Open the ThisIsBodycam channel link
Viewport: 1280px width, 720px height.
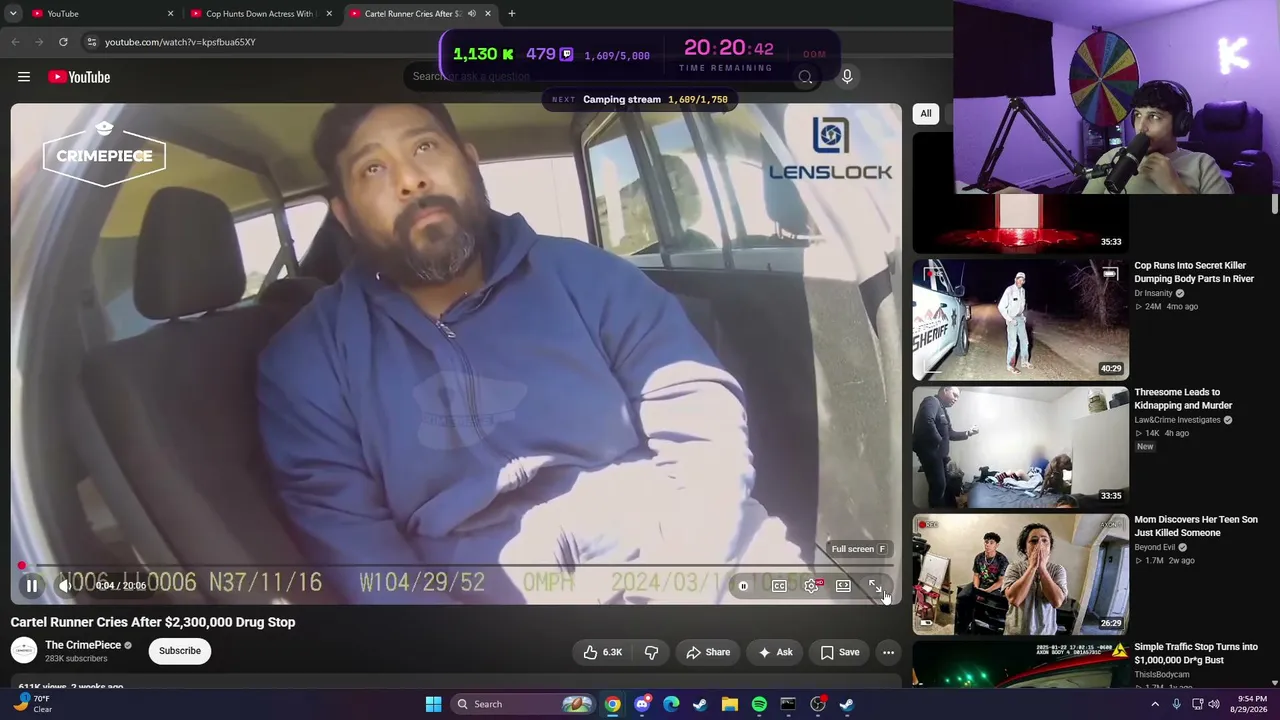pyautogui.click(x=1161, y=675)
